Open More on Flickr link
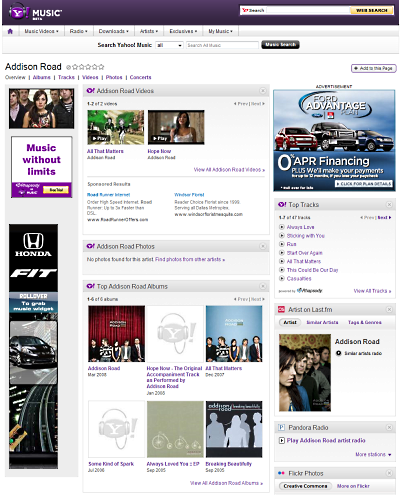Screen dimensions: 400x495 point(353,486)
